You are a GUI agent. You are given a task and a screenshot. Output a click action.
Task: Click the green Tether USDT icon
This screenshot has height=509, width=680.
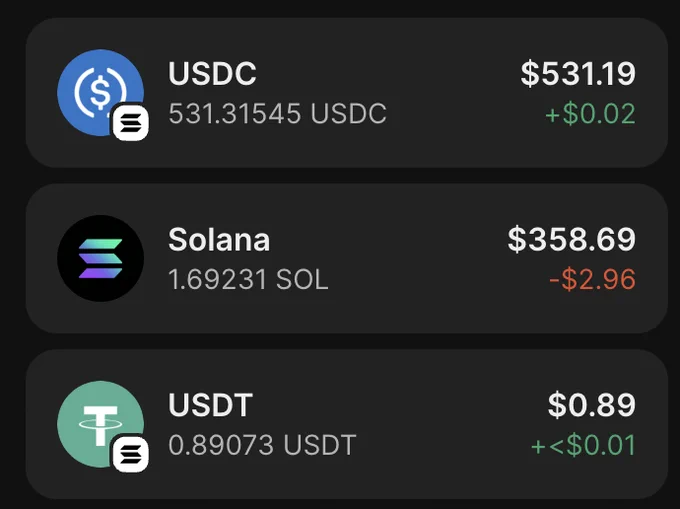tap(100, 424)
